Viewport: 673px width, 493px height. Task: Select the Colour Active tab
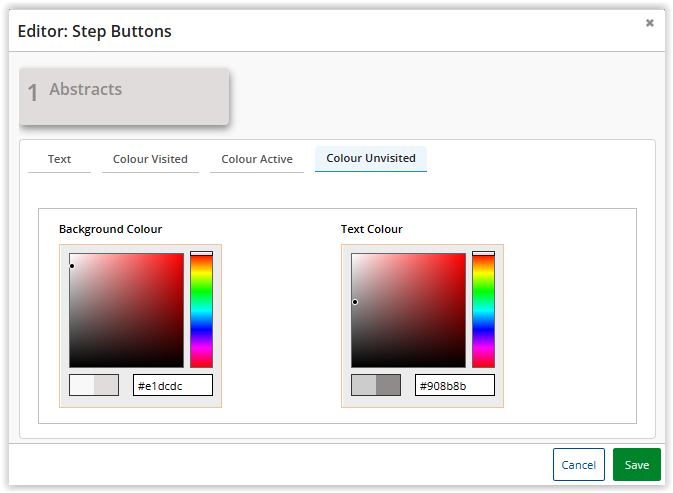(x=257, y=159)
